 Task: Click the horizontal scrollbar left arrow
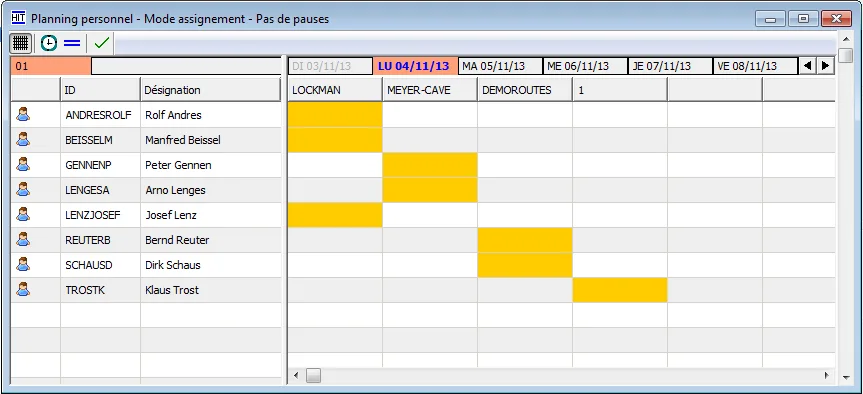[296, 376]
